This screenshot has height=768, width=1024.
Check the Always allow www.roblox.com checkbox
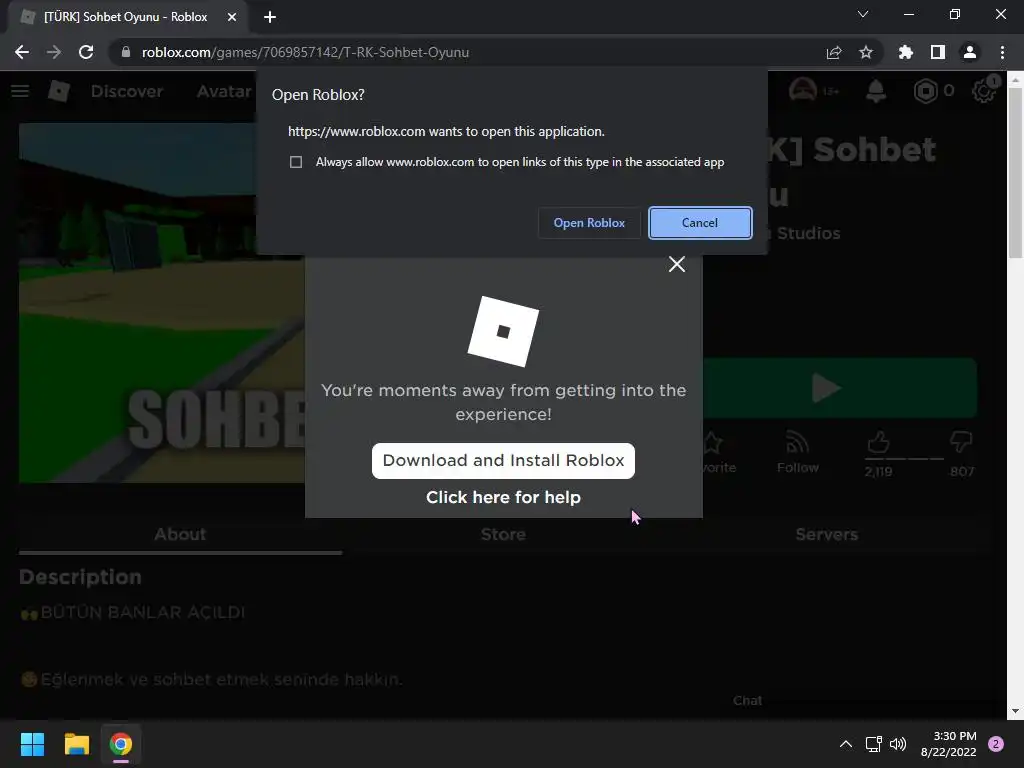click(296, 162)
